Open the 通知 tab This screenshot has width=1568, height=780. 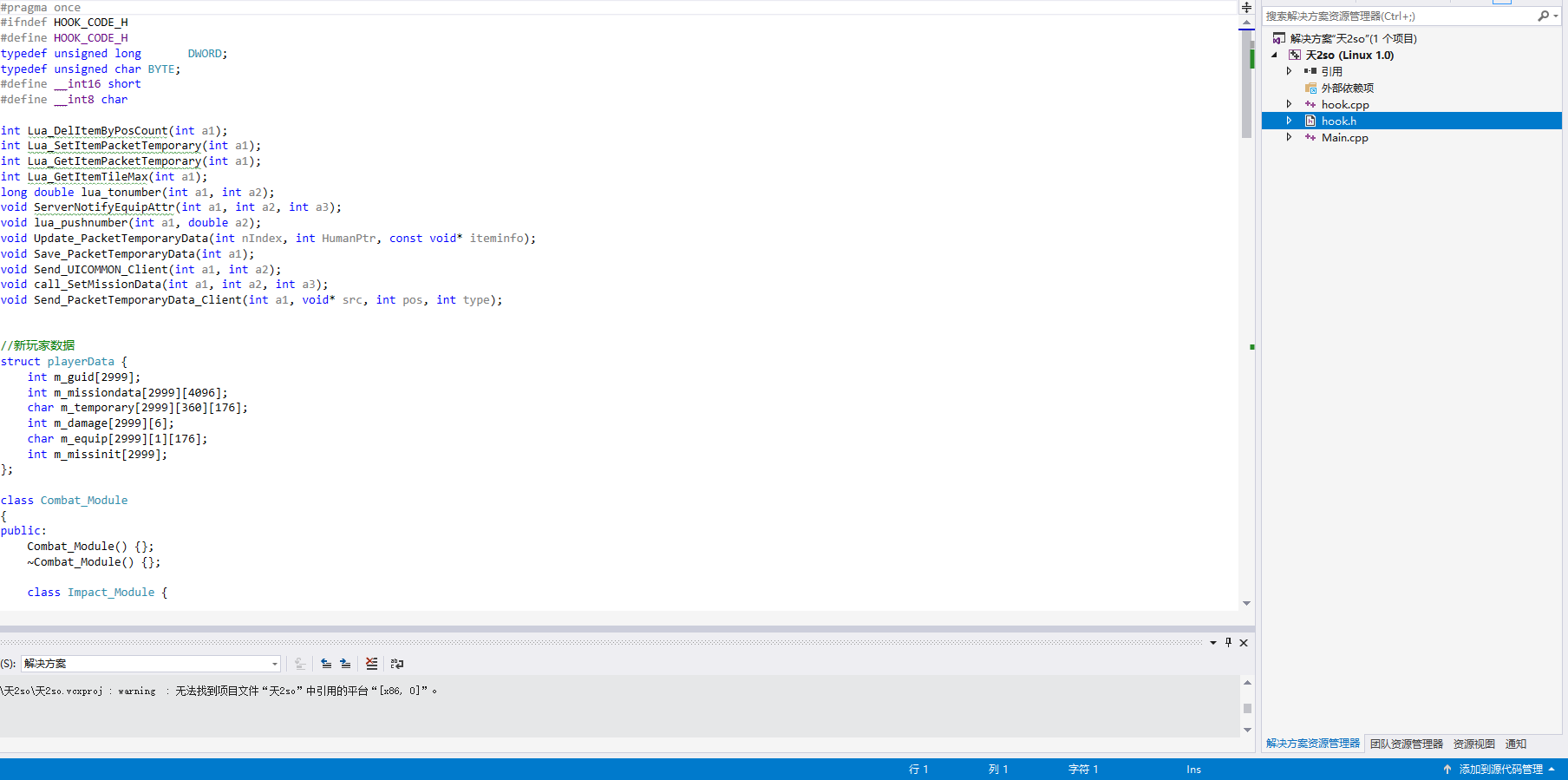pyautogui.click(x=1515, y=744)
